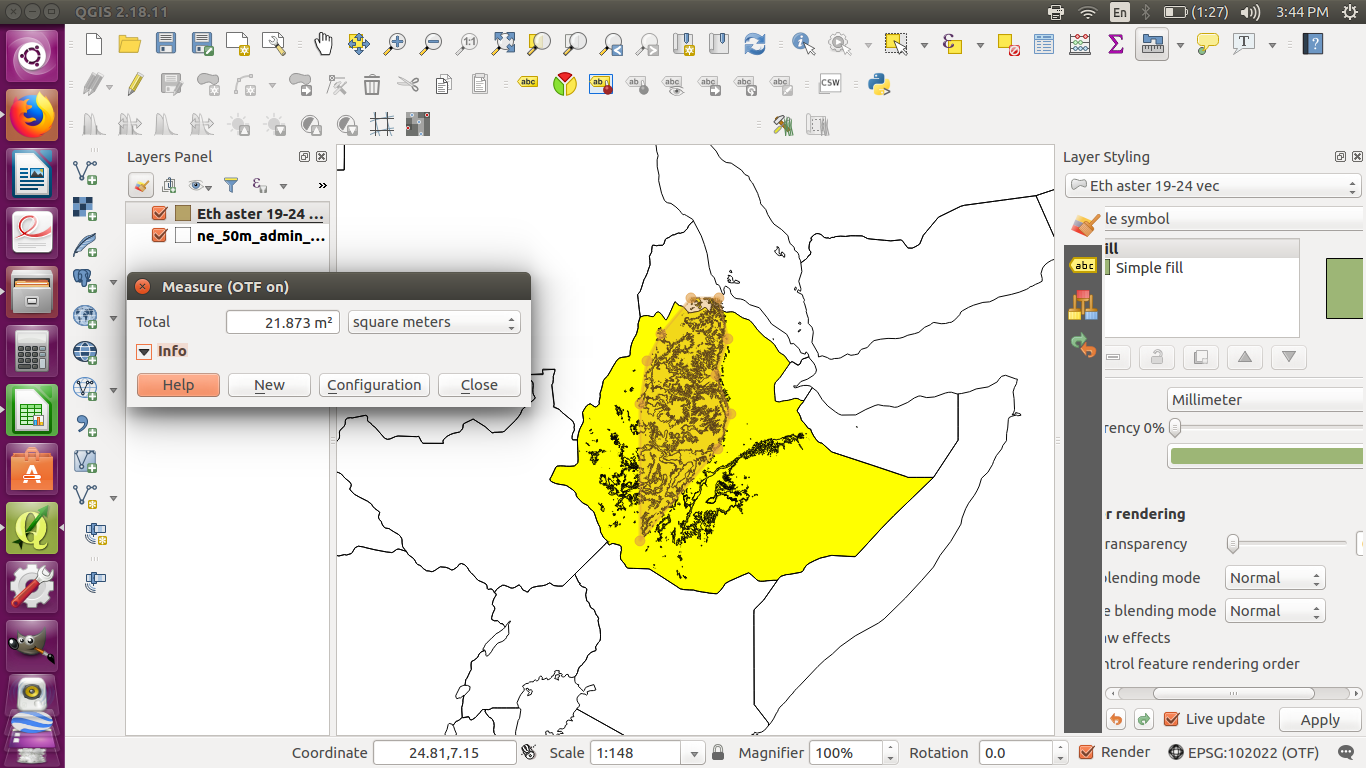This screenshot has width=1366, height=768.
Task: Click filter legend funnel icon in Layers Panel
Action: pos(231,185)
